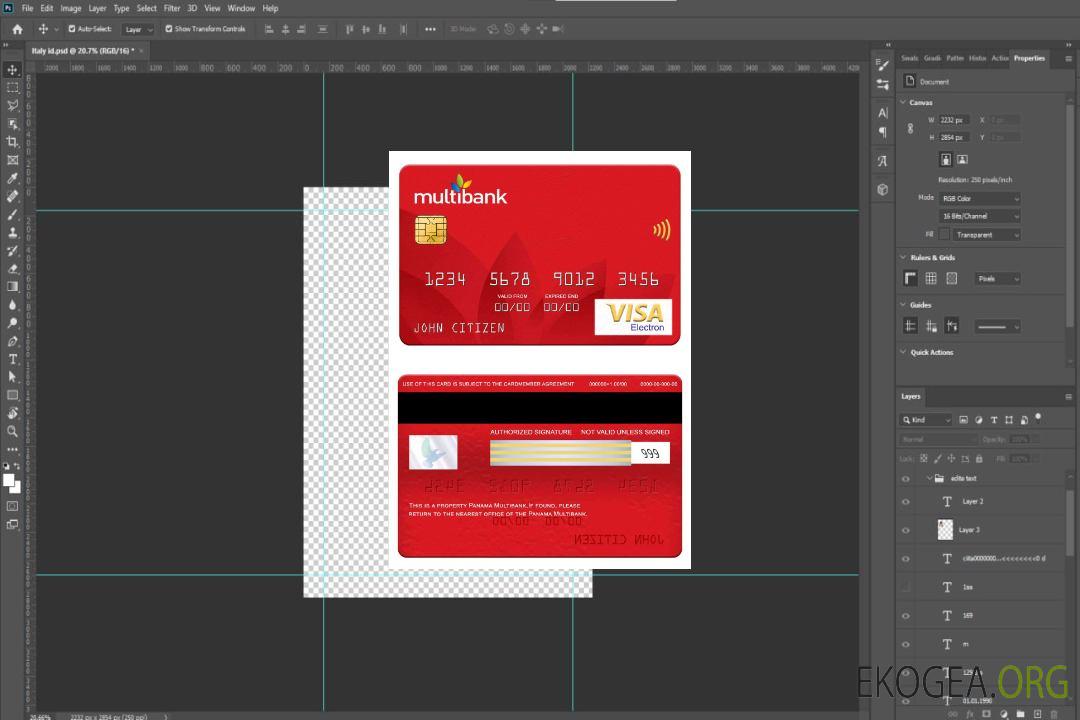
Task: Hide the 'm' text layer
Action: [906, 645]
